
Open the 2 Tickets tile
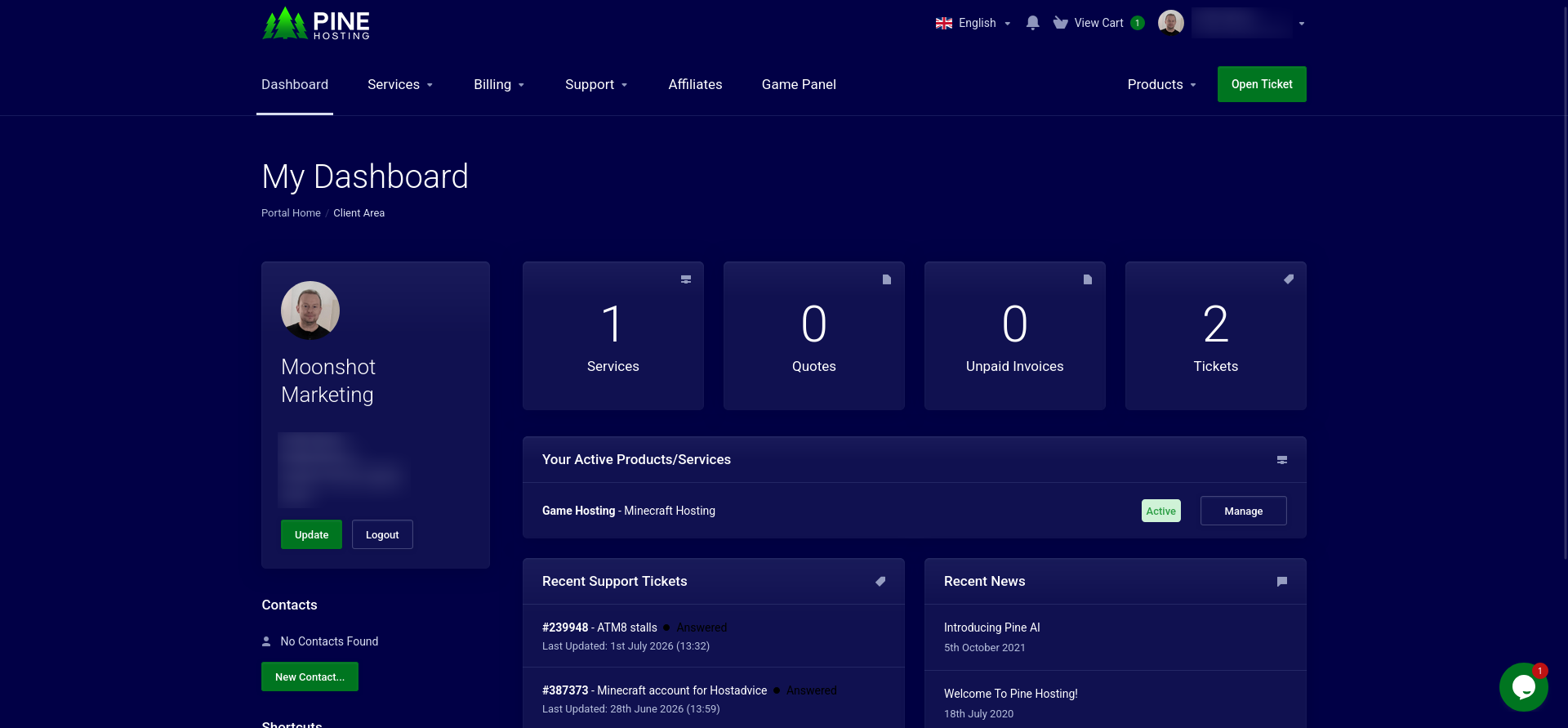click(1216, 336)
